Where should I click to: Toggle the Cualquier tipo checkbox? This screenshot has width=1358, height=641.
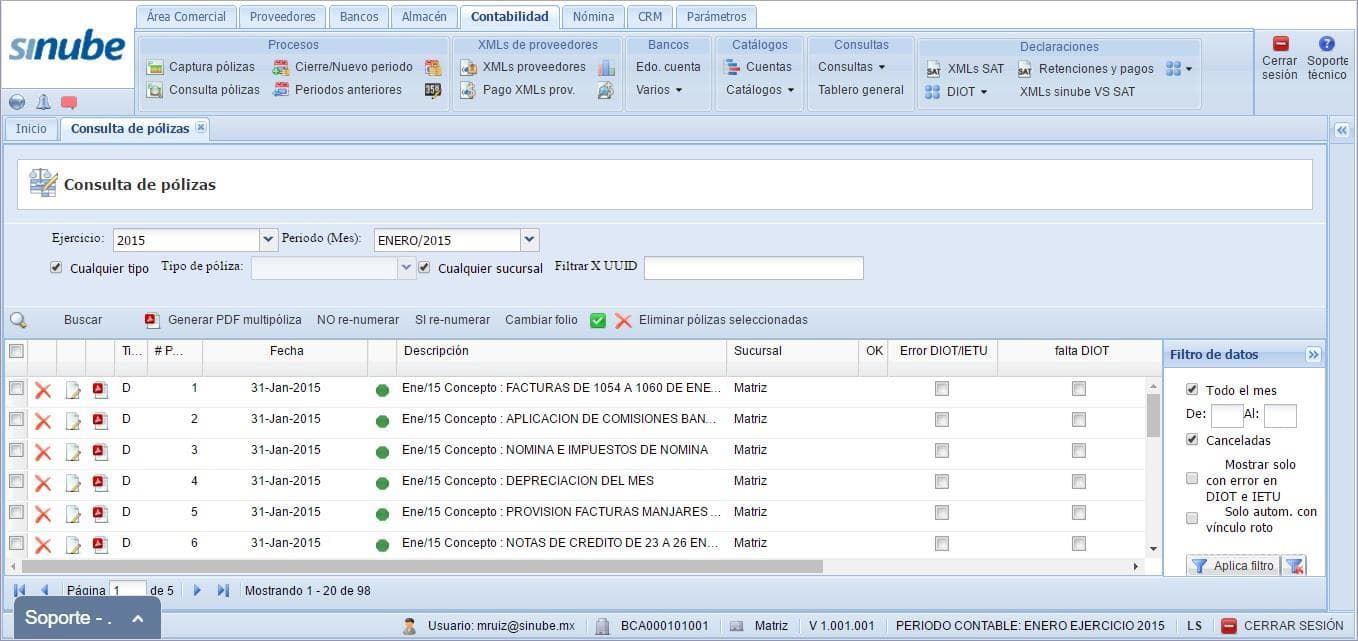pyautogui.click(x=56, y=268)
